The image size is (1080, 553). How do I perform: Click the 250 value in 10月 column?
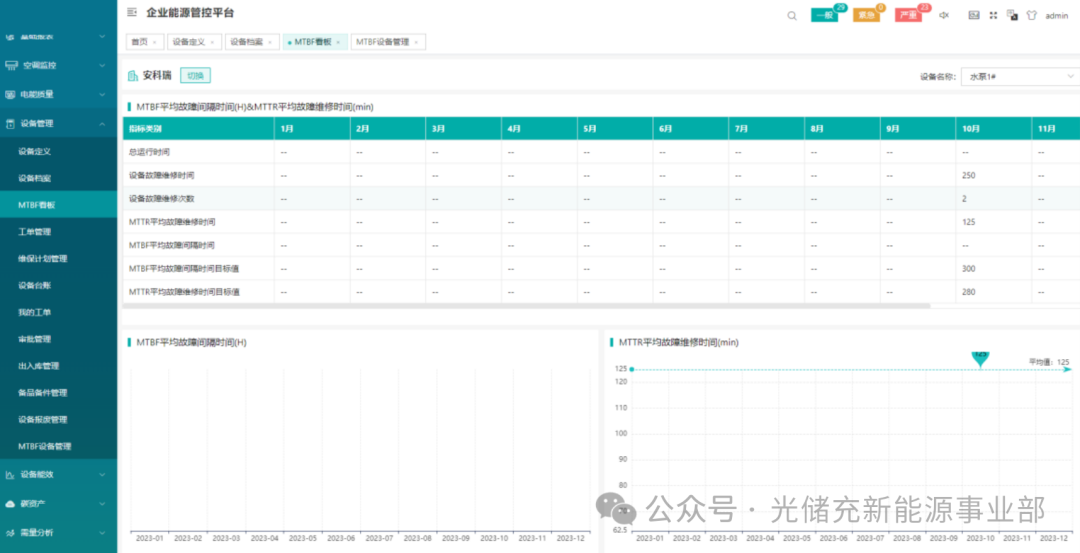(968, 176)
